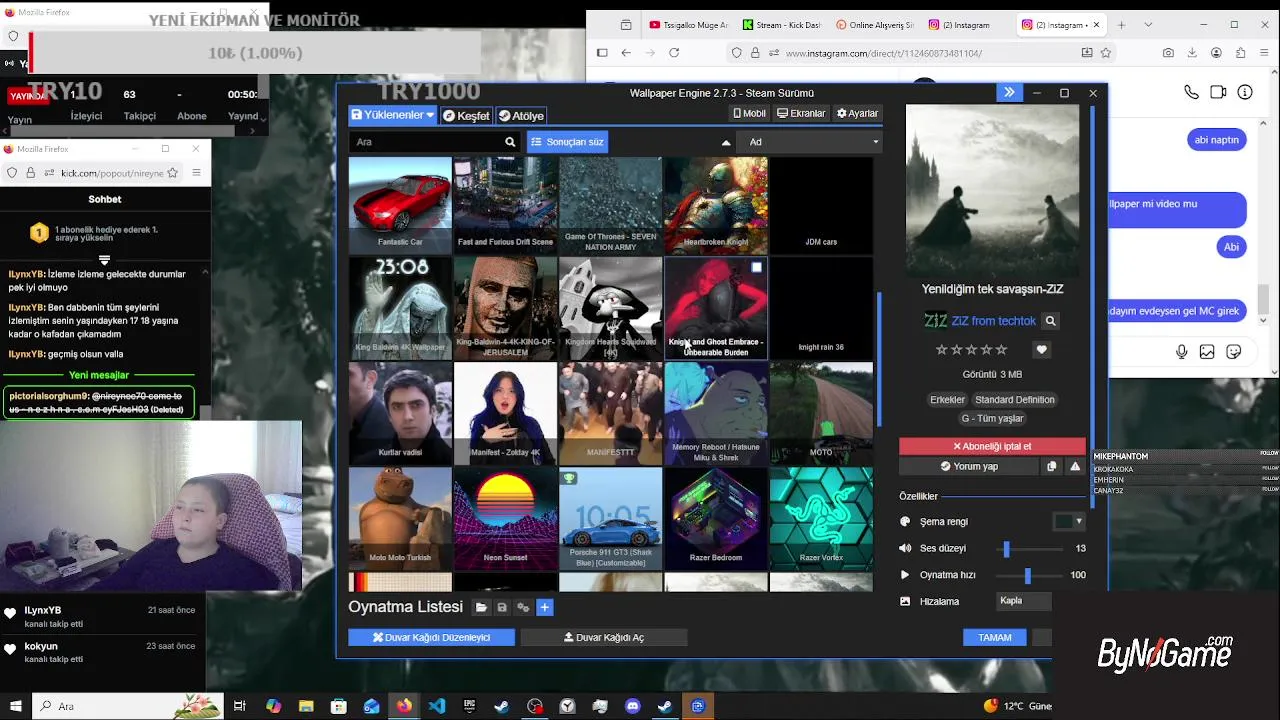The width and height of the screenshot is (1280, 720).
Task: Select the JDM cars wallpaper
Action: coord(821,204)
